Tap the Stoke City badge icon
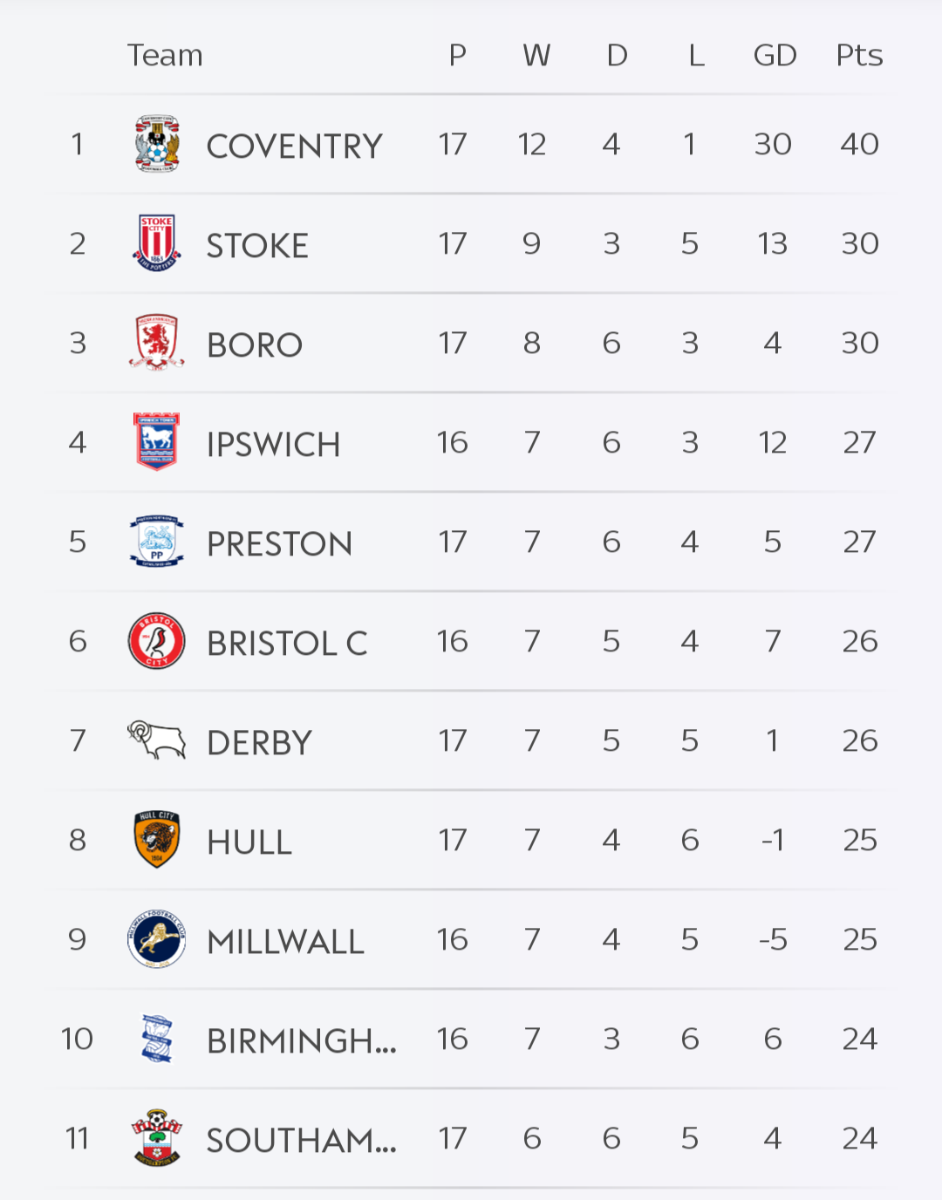Screen dimensions: 942x1200 coord(157,243)
